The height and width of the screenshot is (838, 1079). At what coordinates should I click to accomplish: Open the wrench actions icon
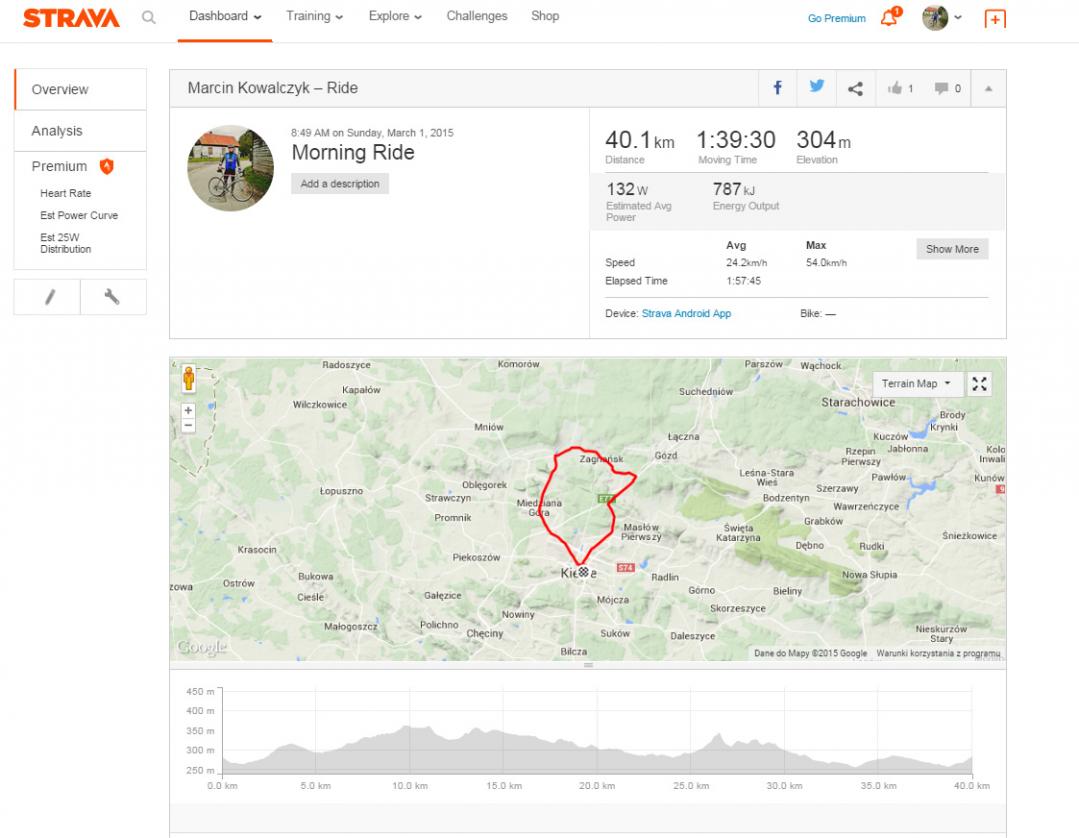[x=112, y=297]
